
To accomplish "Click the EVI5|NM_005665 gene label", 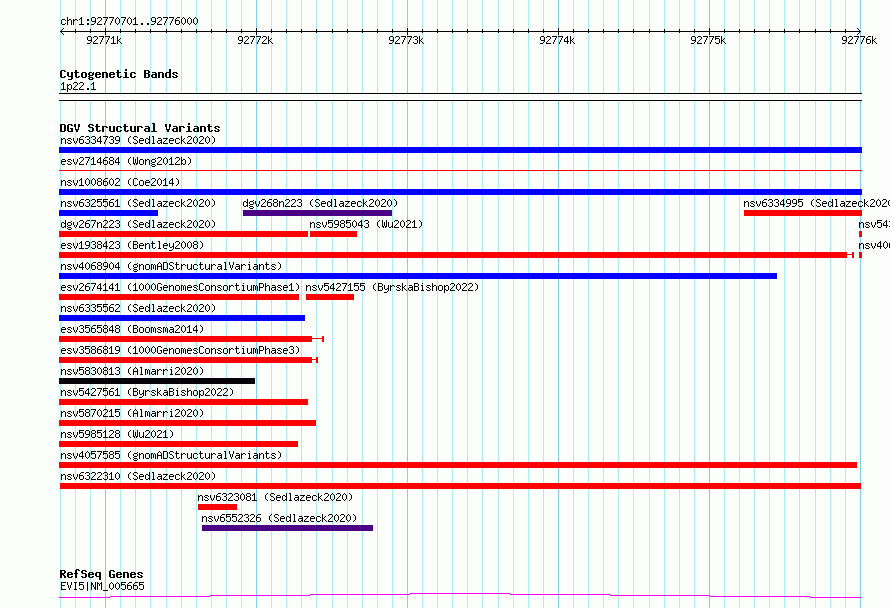I will [x=102, y=586].
